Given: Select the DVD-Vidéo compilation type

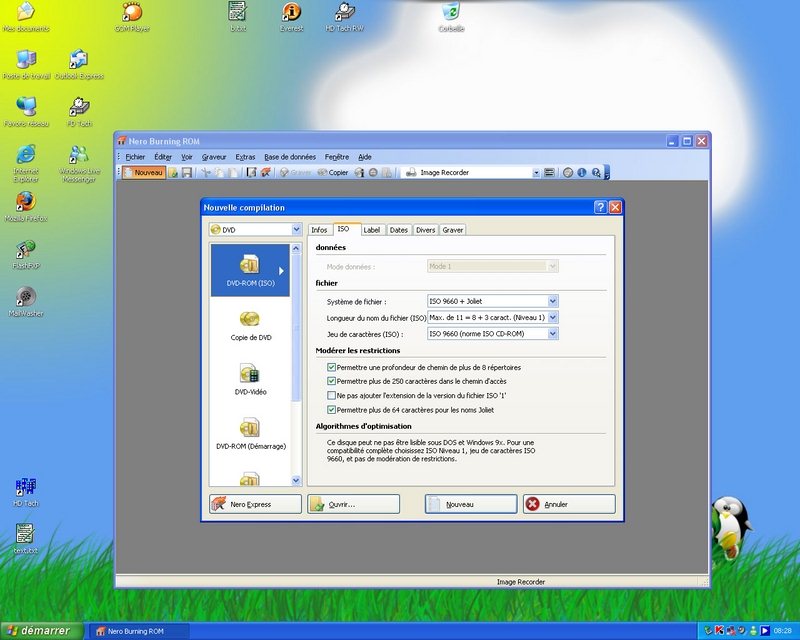Looking at the screenshot, I should 250,379.
